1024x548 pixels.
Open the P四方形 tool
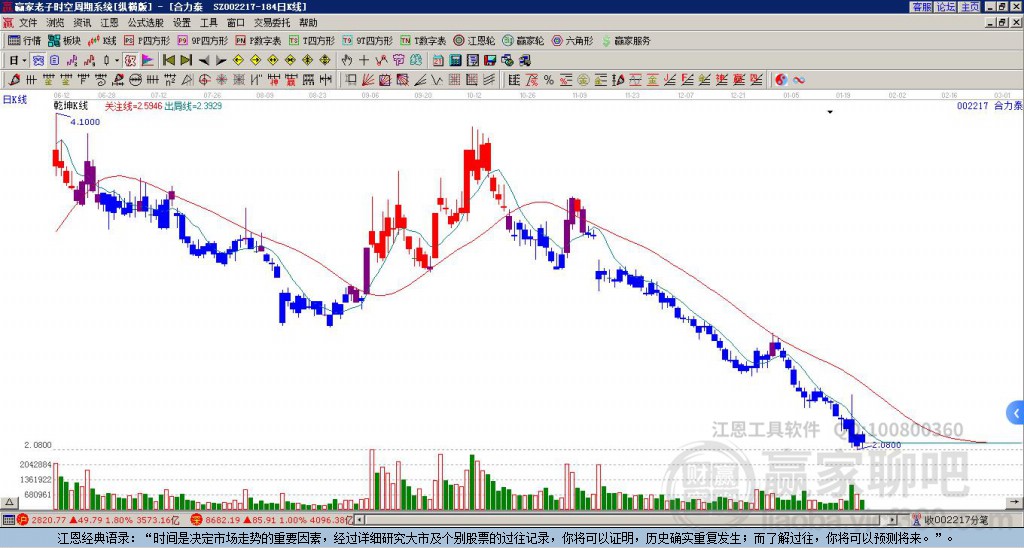pyautogui.click(x=147, y=40)
